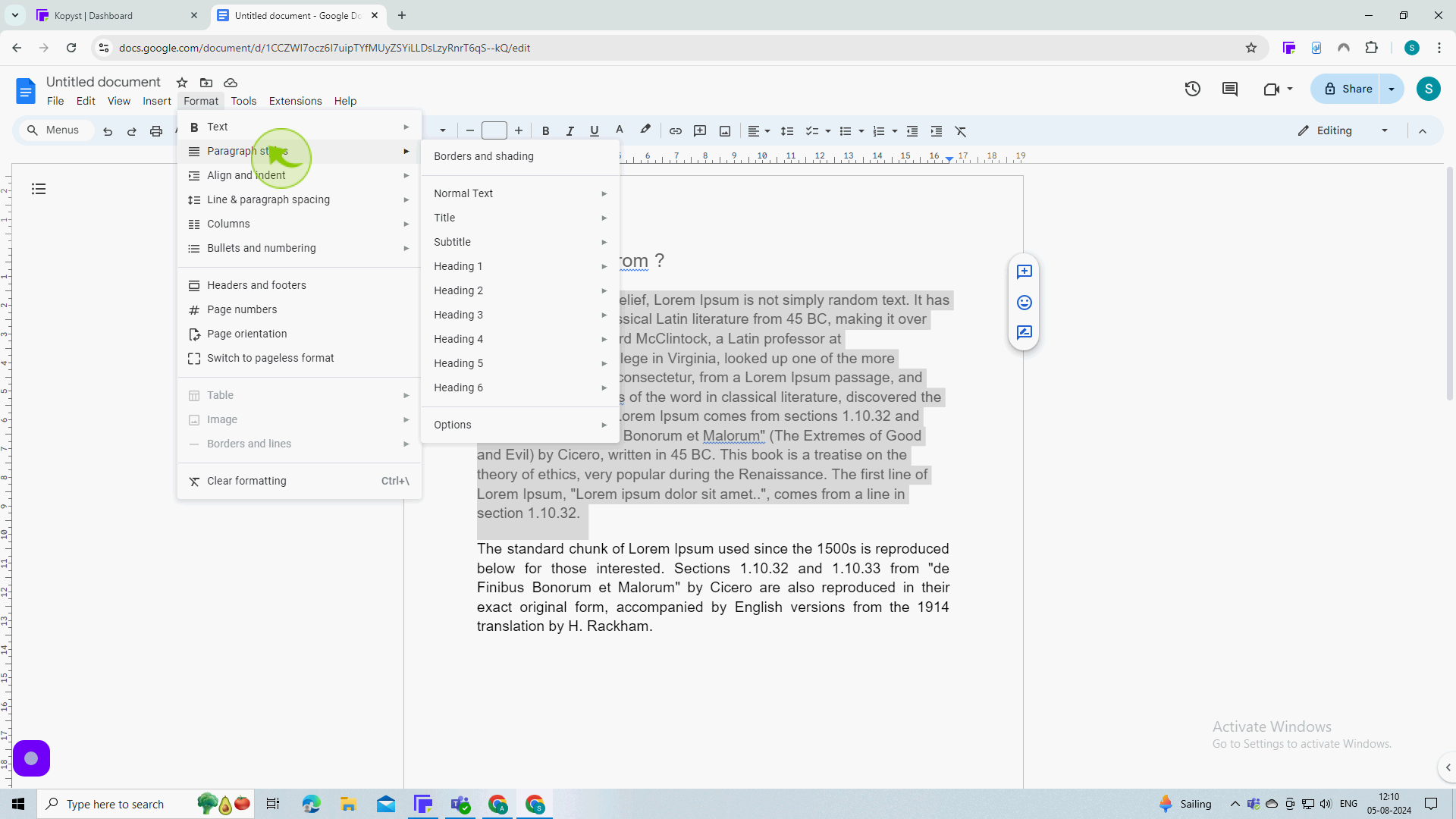The height and width of the screenshot is (819, 1456).
Task: Click the Italic formatting icon
Action: click(x=570, y=131)
